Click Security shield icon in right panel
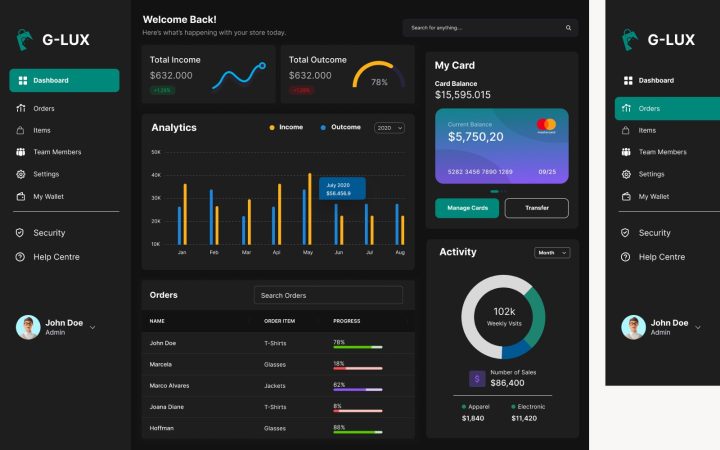 point(625,233)
